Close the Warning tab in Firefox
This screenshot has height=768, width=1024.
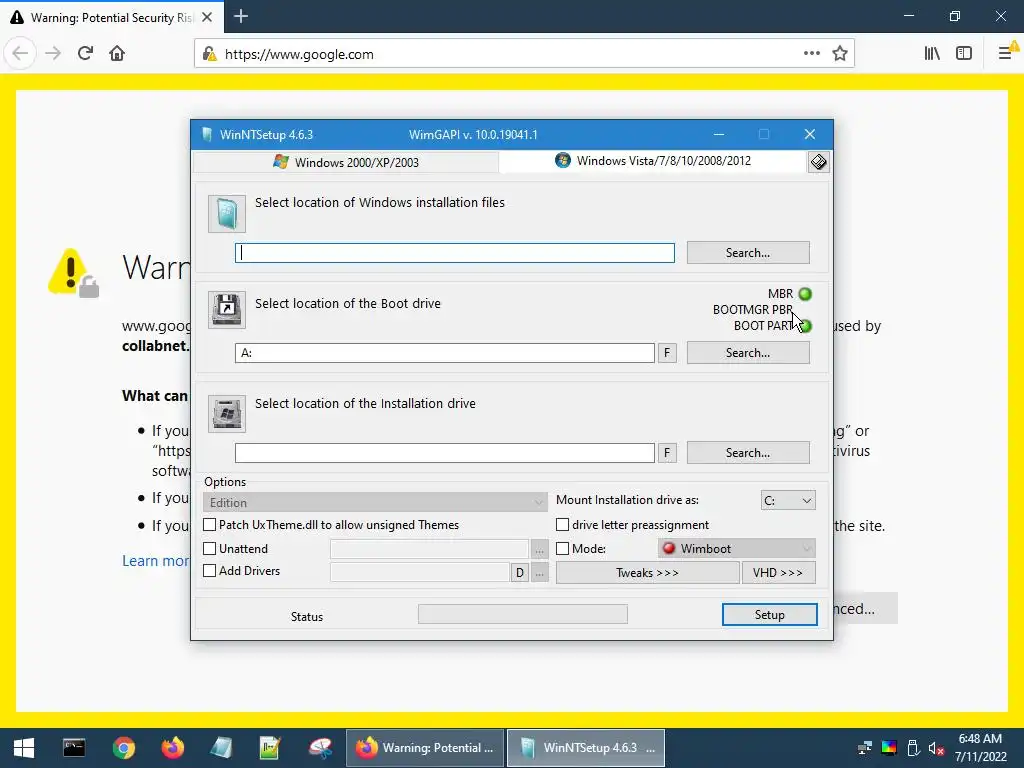(207, 18)
